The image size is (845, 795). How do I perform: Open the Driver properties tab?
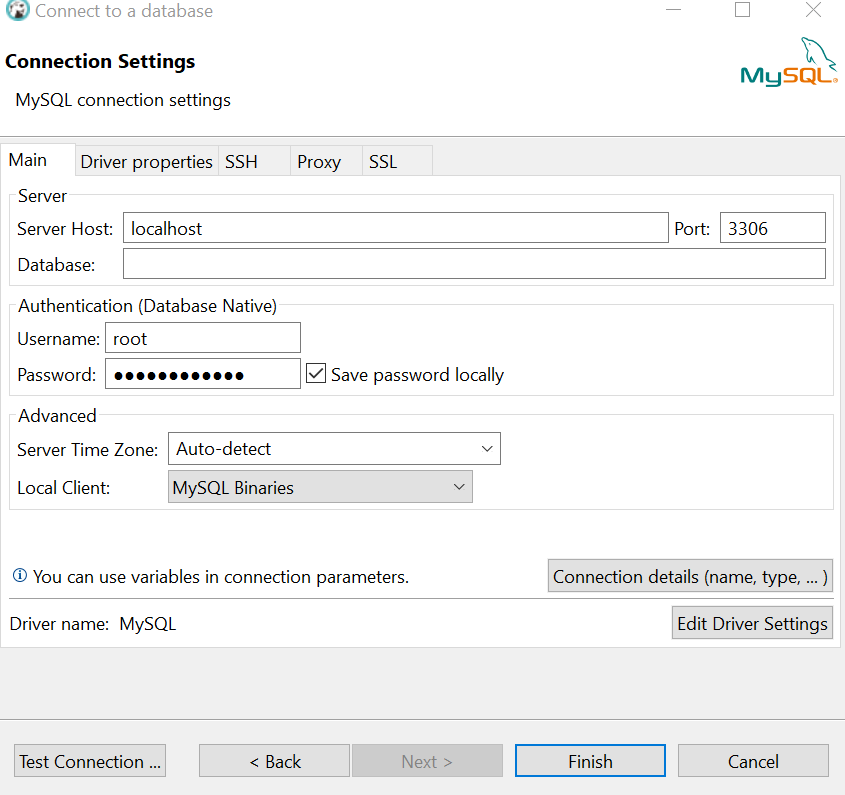[x=147, y=162]
